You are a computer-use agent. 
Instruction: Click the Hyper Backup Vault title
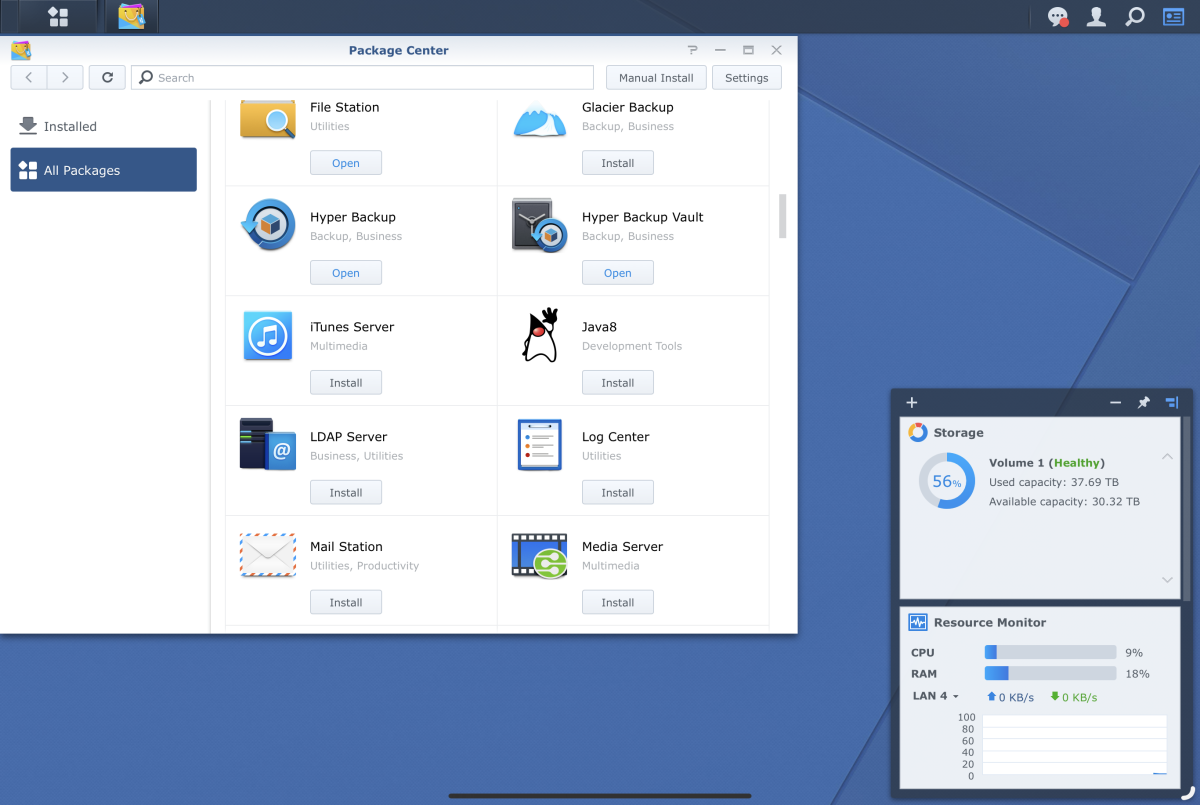643,217
